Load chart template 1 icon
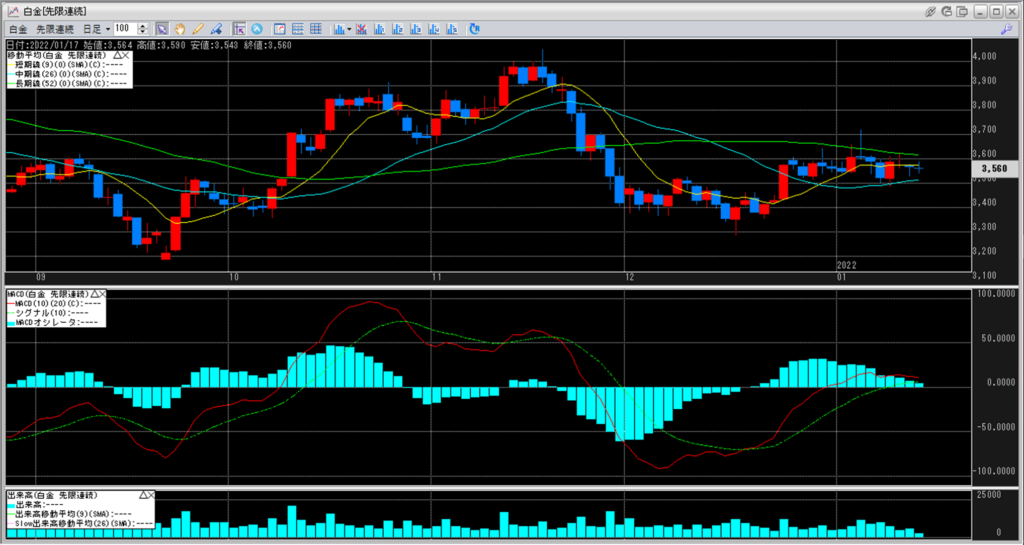The width and height of the screenshot is (1024, 545). [x=379, y=29]
